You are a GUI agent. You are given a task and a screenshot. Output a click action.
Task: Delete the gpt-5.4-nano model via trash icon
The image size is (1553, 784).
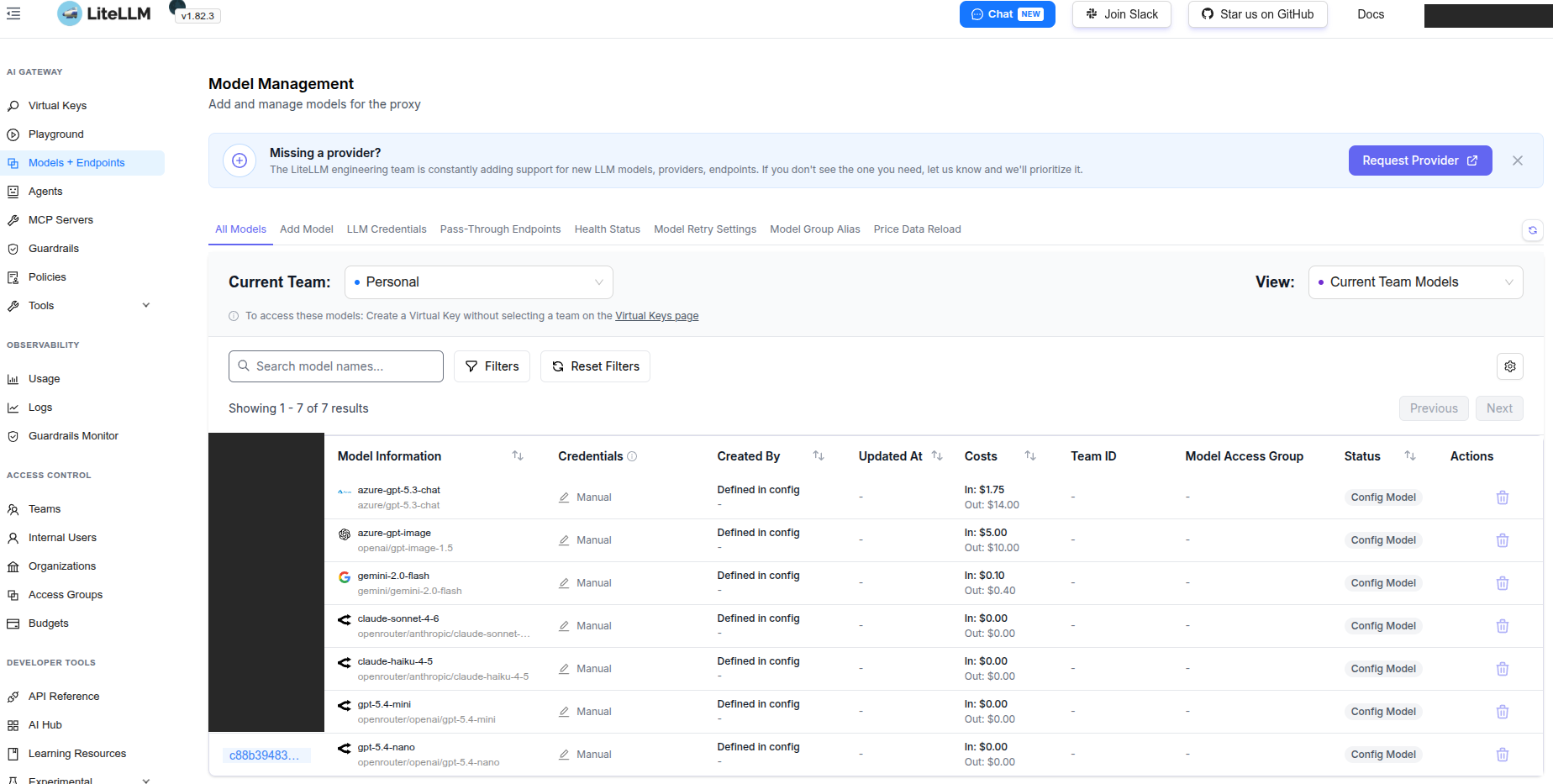click(x=1503, y=755)
